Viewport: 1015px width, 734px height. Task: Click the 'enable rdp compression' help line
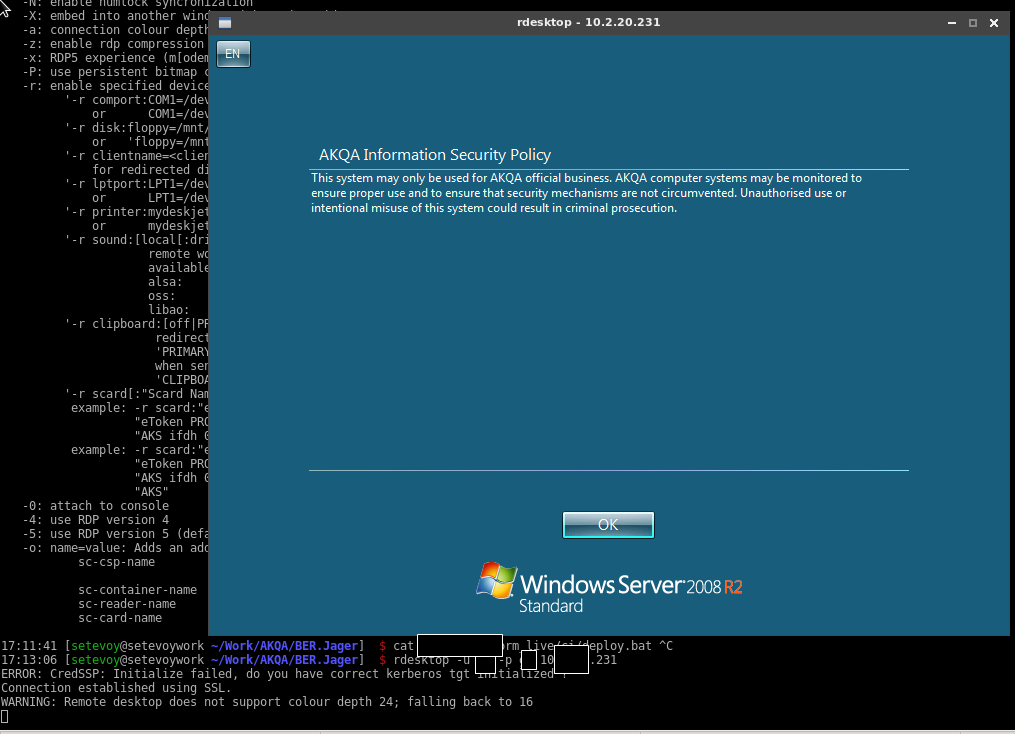coord(113,44)
